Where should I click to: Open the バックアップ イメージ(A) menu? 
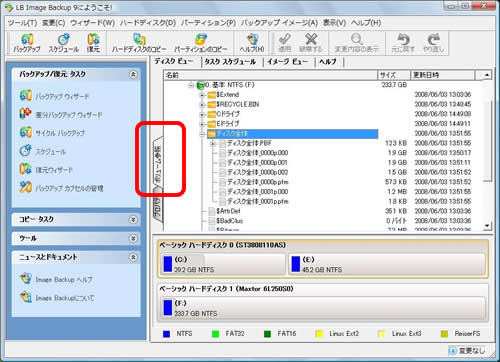pos(279,23)
